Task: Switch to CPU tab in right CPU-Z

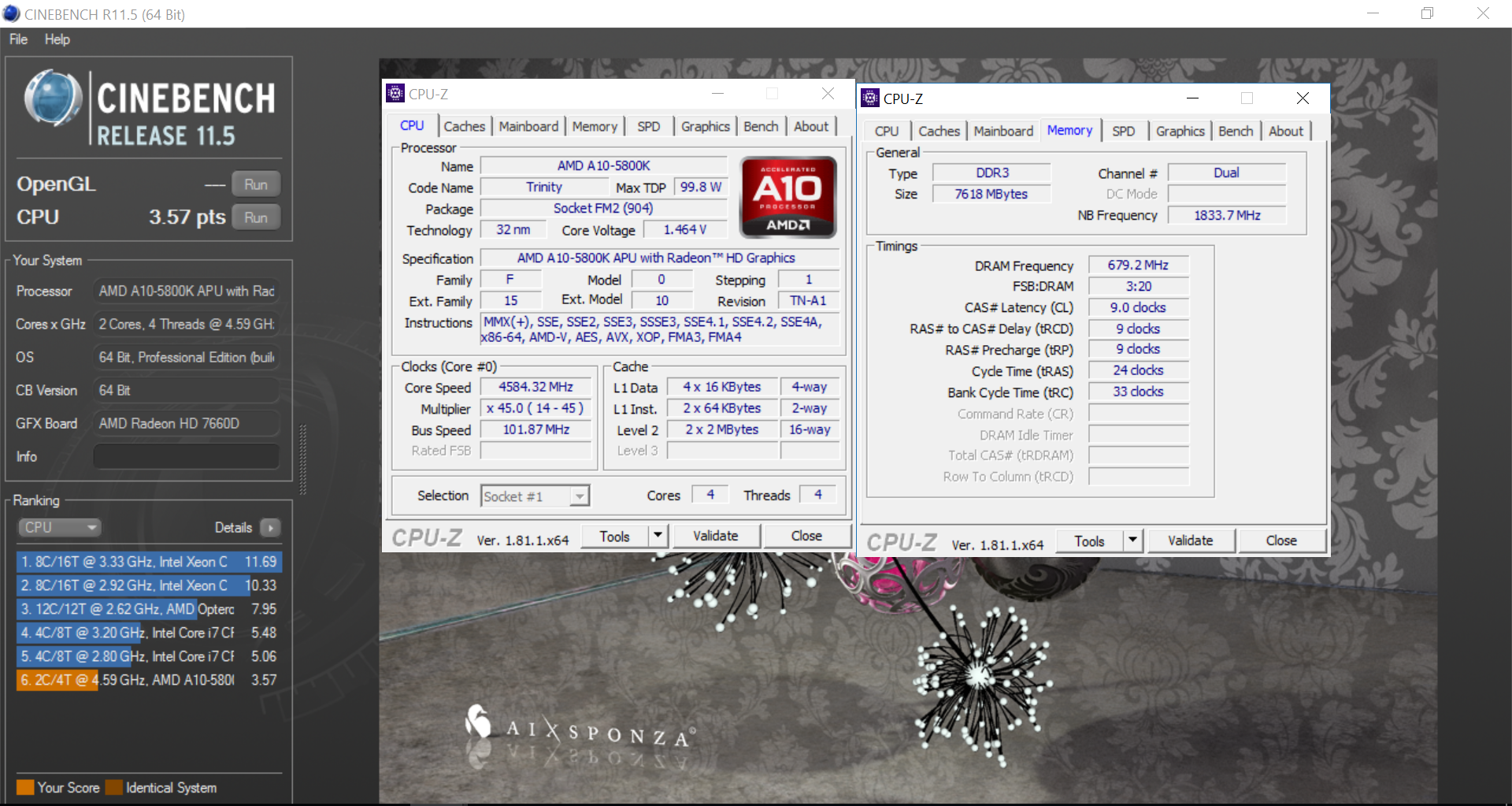Action: point(887,132)
